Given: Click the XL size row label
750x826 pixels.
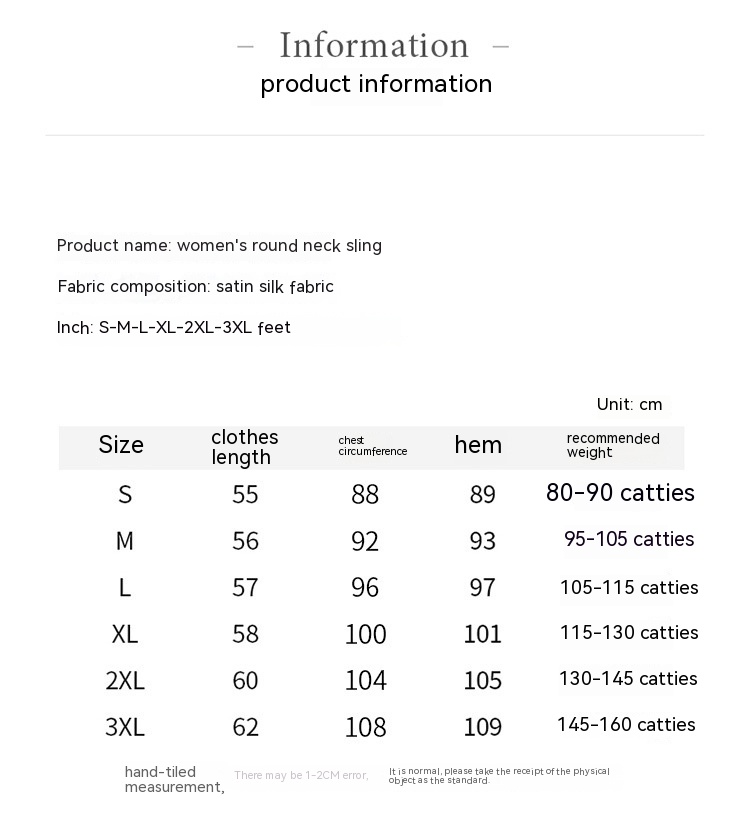Looking at the screenshot, I should click(x=125, y=634).
